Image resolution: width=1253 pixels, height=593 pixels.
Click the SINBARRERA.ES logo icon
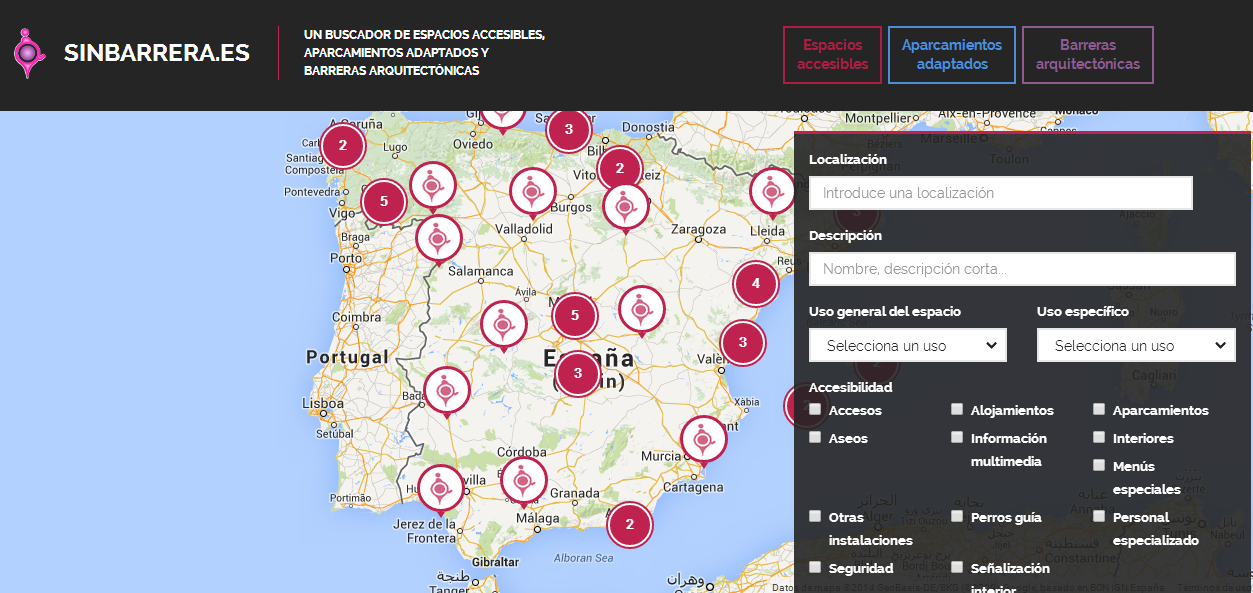click(29, 53)
